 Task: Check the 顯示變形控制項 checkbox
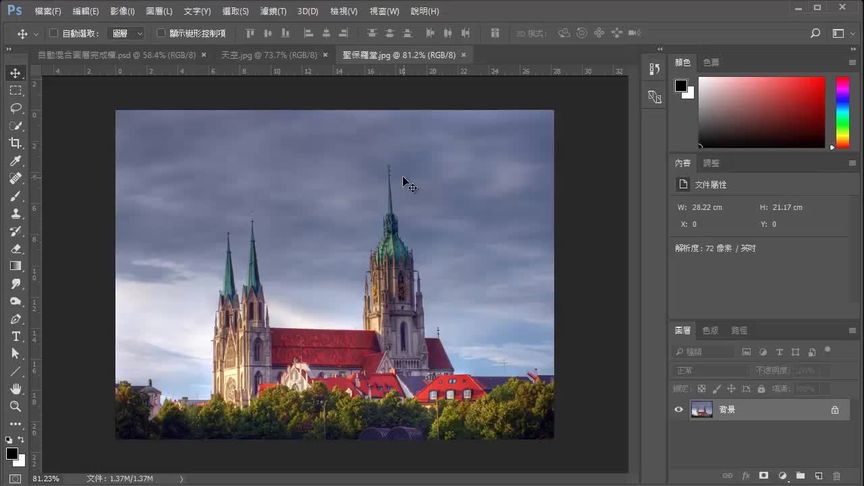tap(162, 34)
